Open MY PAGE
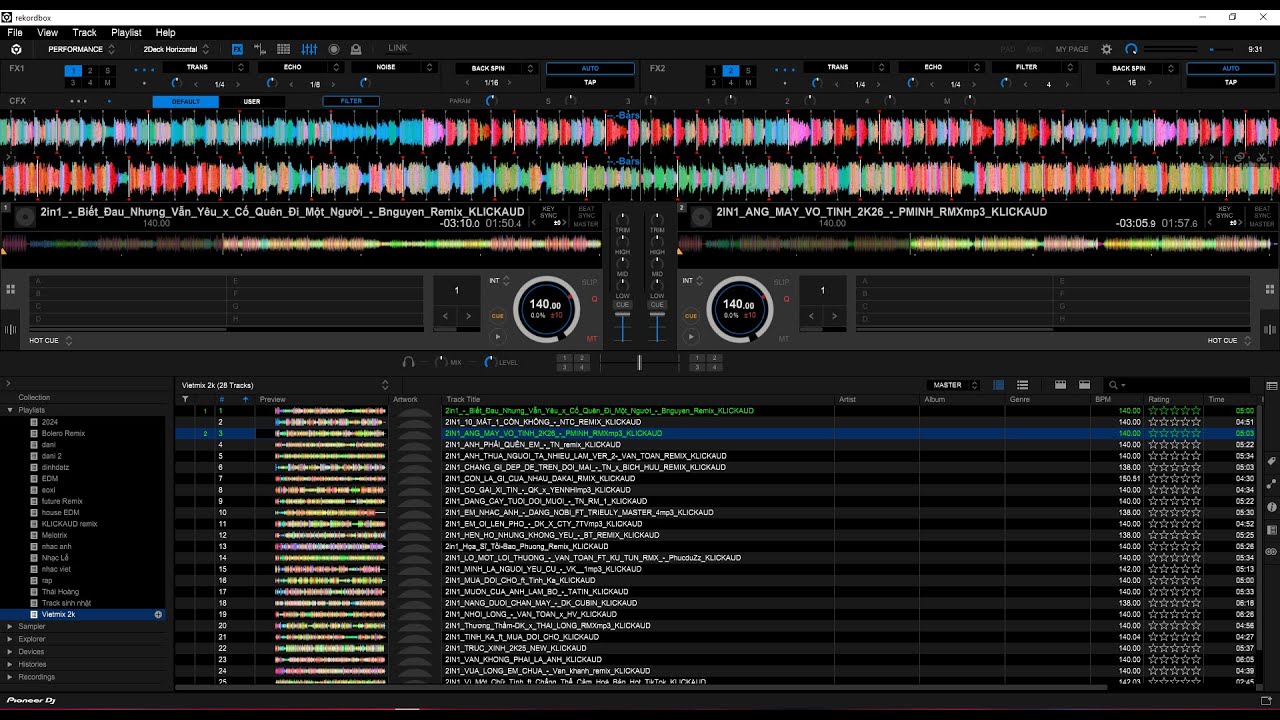 [x=1072, y=49]
